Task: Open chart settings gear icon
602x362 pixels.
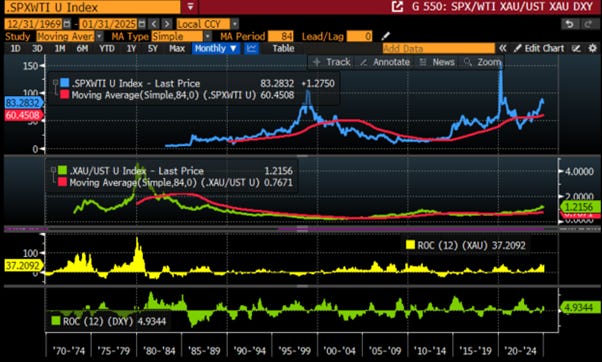Action: (x=593, y=48)
